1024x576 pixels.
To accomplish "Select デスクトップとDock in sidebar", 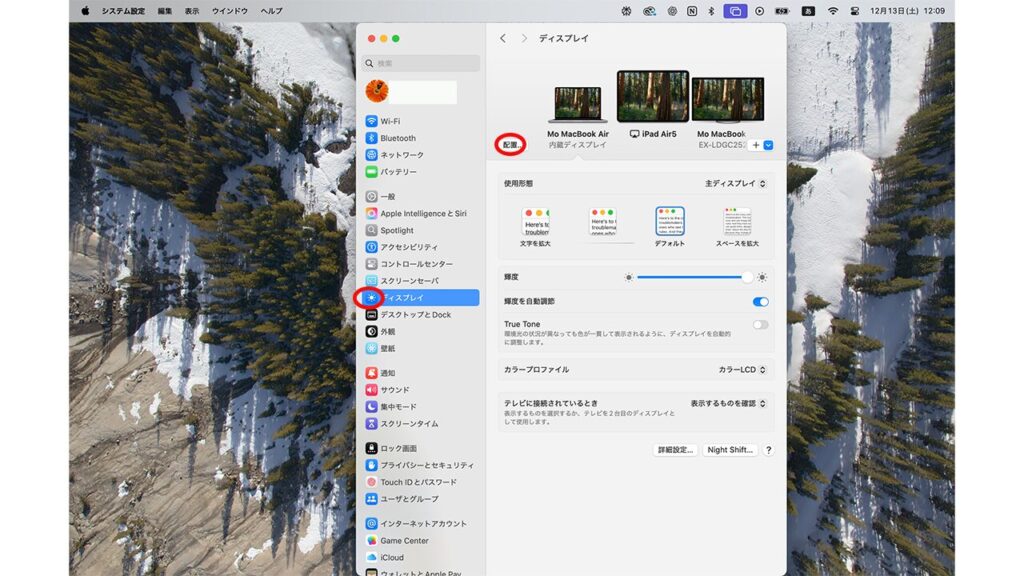I will click(x=415, y=315).
